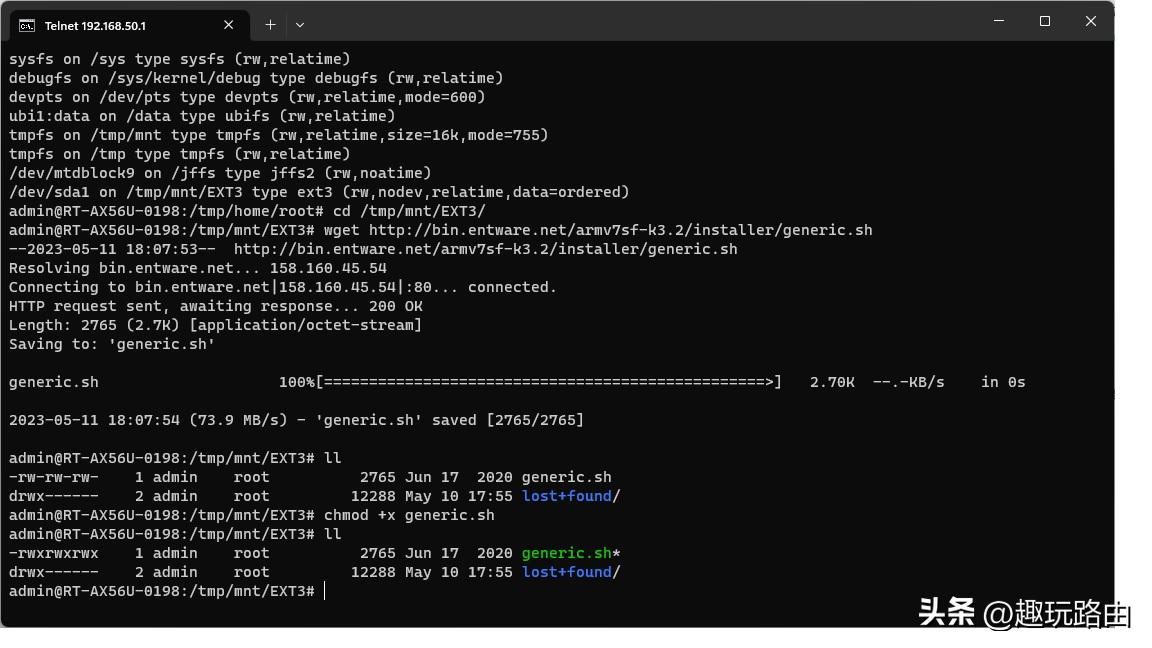
Task: Click the 头条 @趣玩路由 watermark text
Action: click(1024, 613)
